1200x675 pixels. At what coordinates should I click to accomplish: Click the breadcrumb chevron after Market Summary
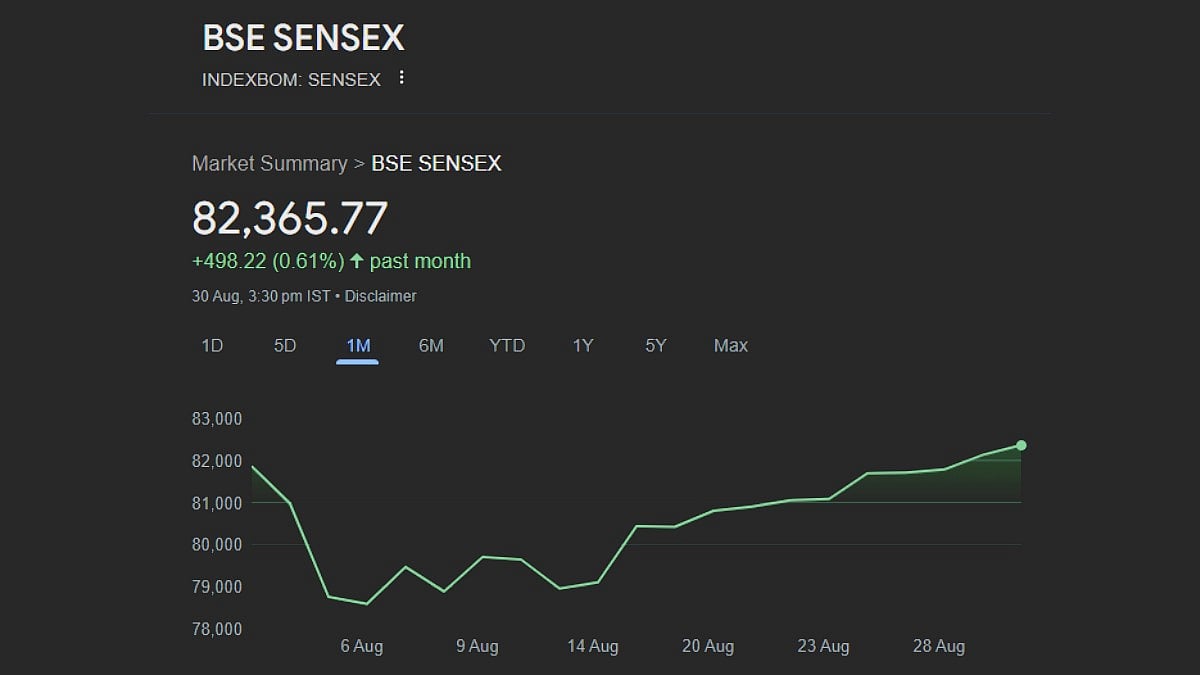coord(359,164)
